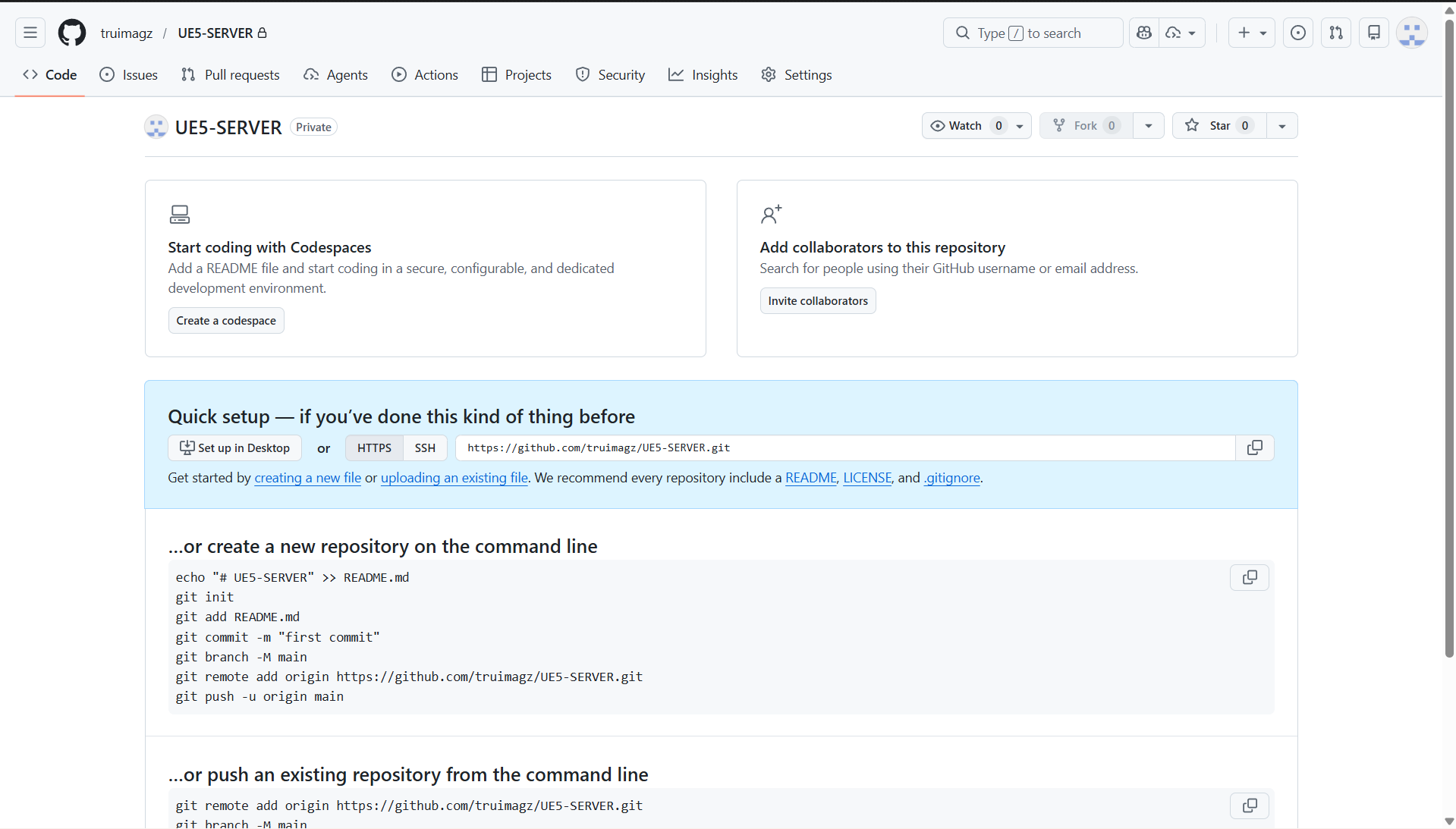Image resolution: width=1456 pixels, height=829 pixels.
Task: Select the HTTPS clone option
Action: coord(374,447)
